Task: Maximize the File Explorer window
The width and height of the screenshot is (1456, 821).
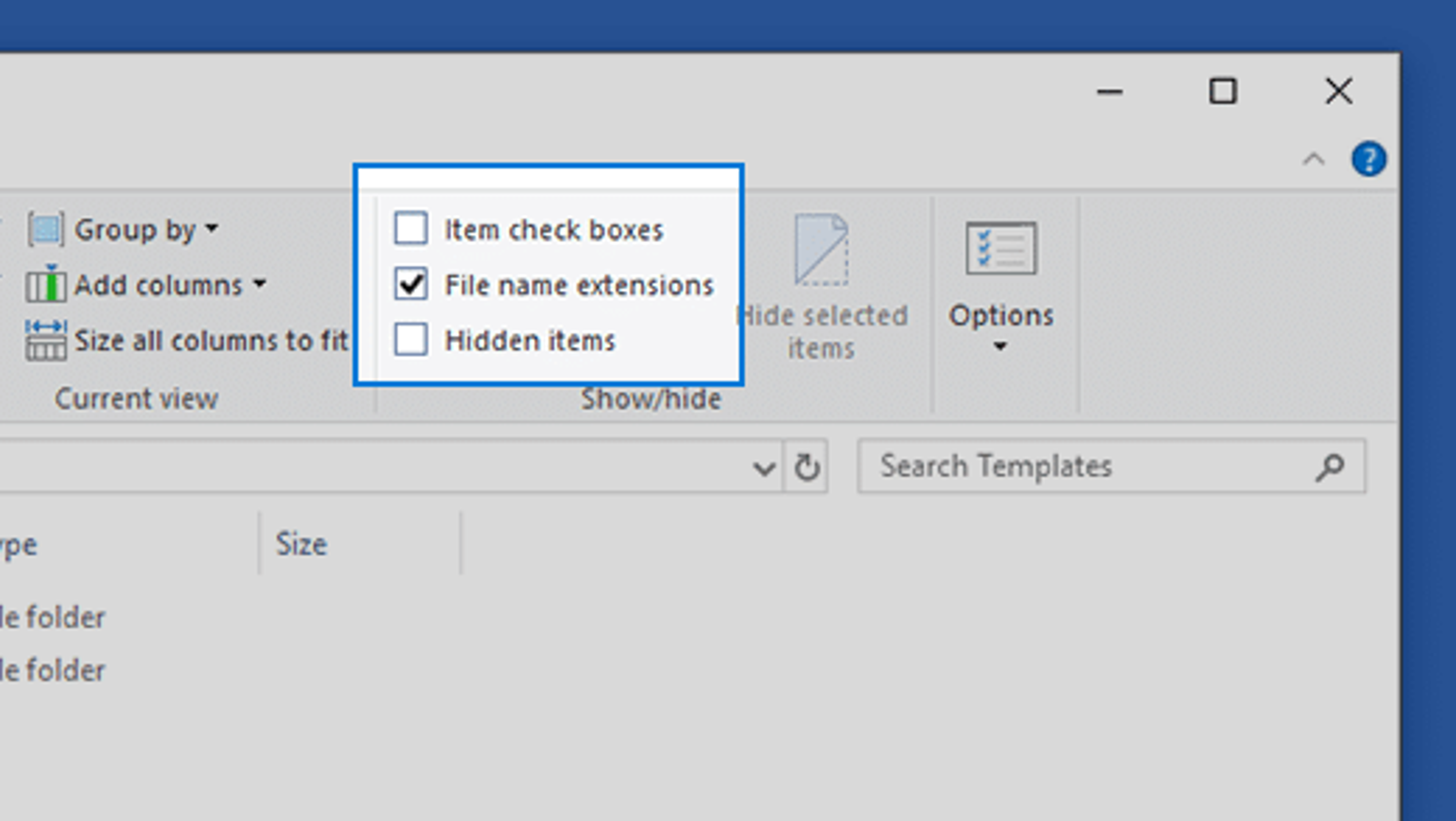Action: pyautogui.click(x=1222, y=91)
